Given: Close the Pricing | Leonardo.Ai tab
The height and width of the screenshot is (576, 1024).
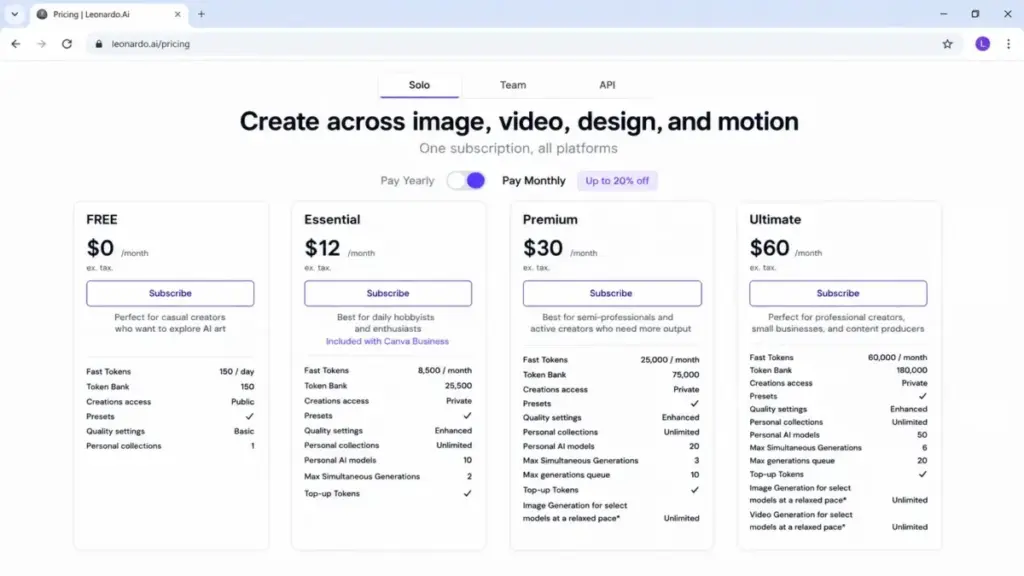Looking at the screenshot, I should point(178,14).
